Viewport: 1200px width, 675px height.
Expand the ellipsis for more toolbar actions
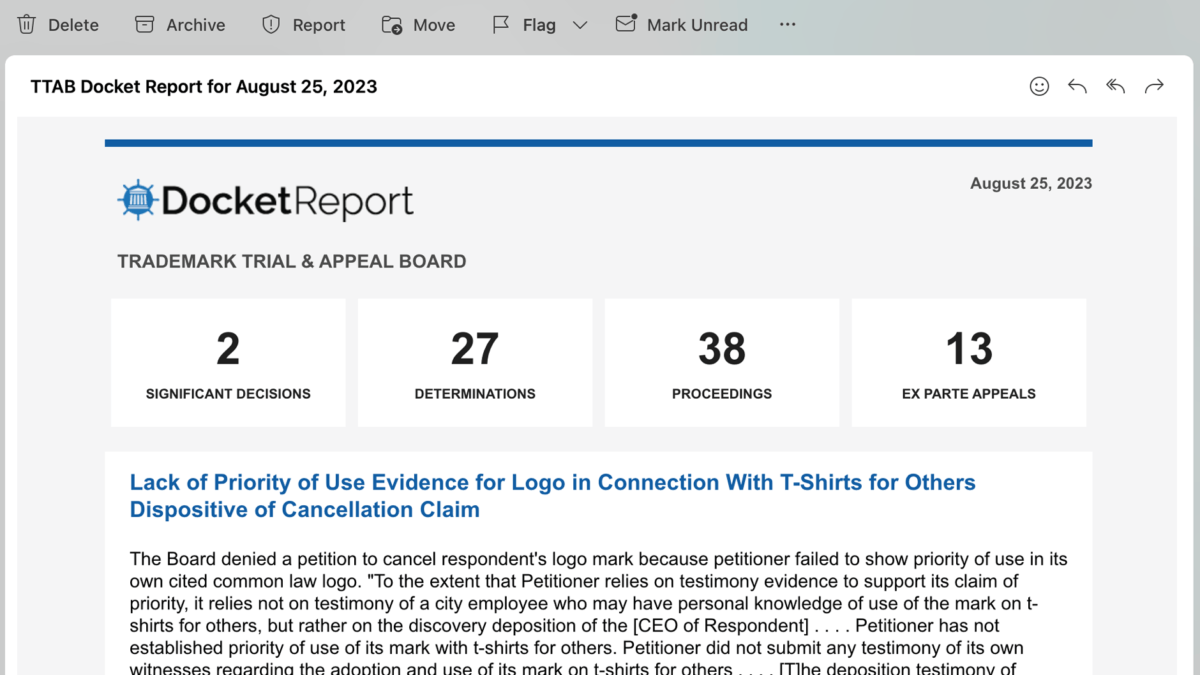787,25
